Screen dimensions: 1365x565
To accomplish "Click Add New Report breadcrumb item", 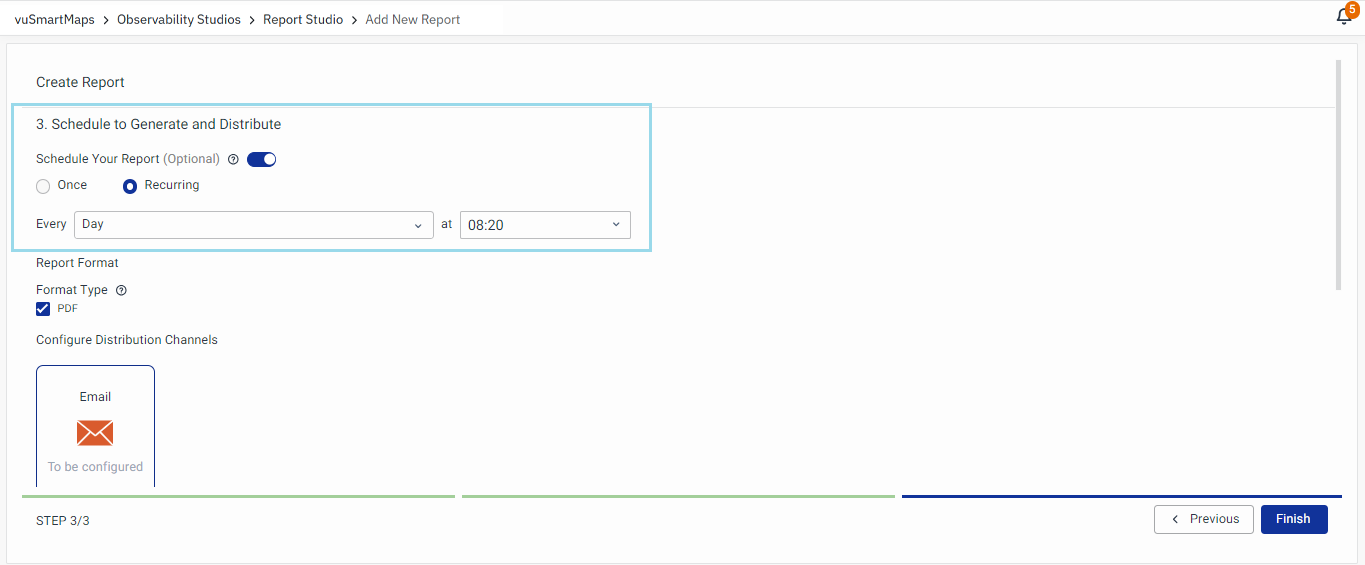I will click(413, 19).
